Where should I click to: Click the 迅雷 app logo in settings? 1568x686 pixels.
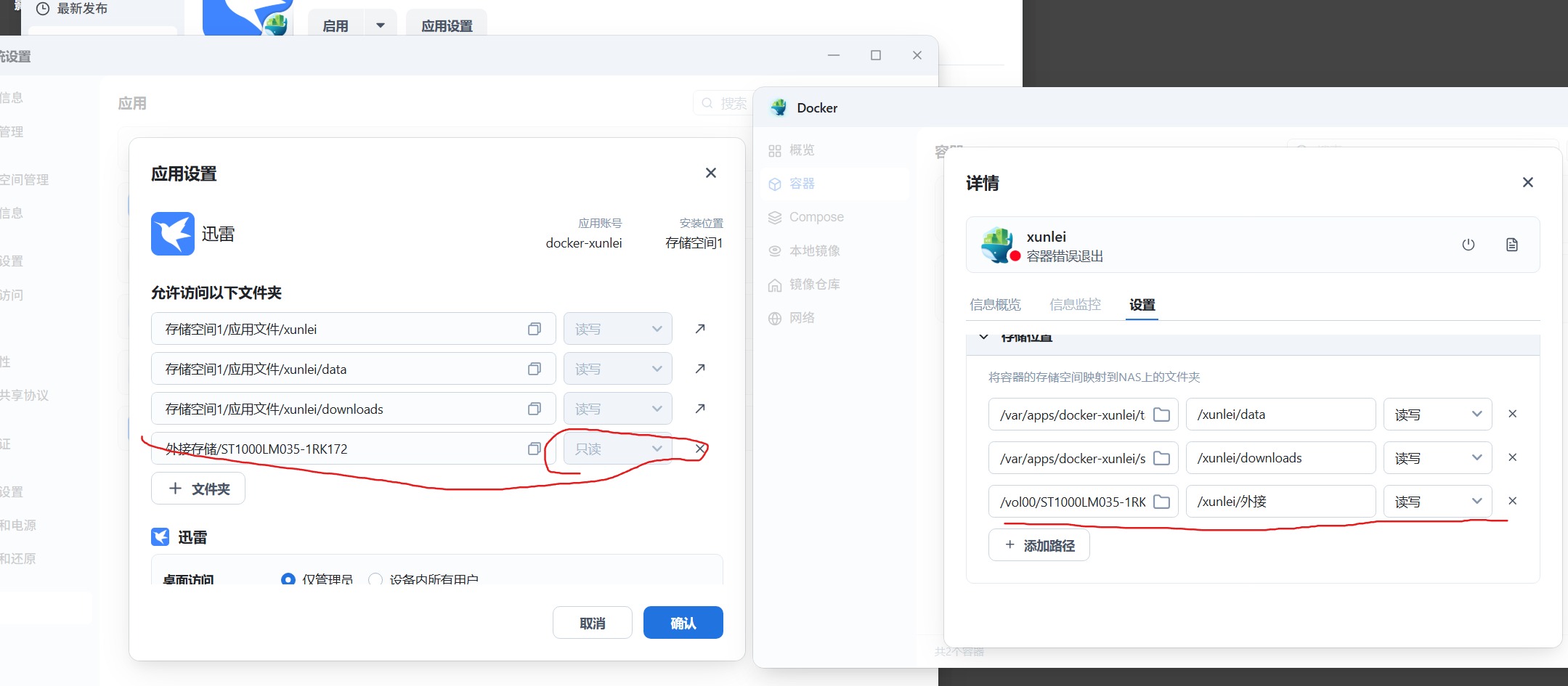(x=173, y=234)
